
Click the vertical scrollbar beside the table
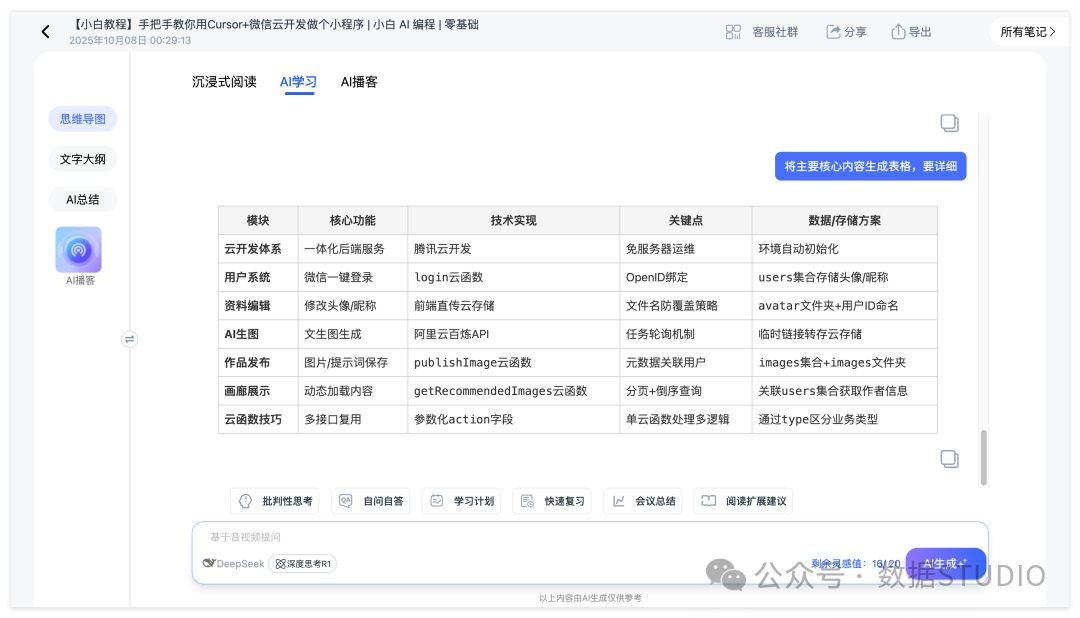pos(984,457)
